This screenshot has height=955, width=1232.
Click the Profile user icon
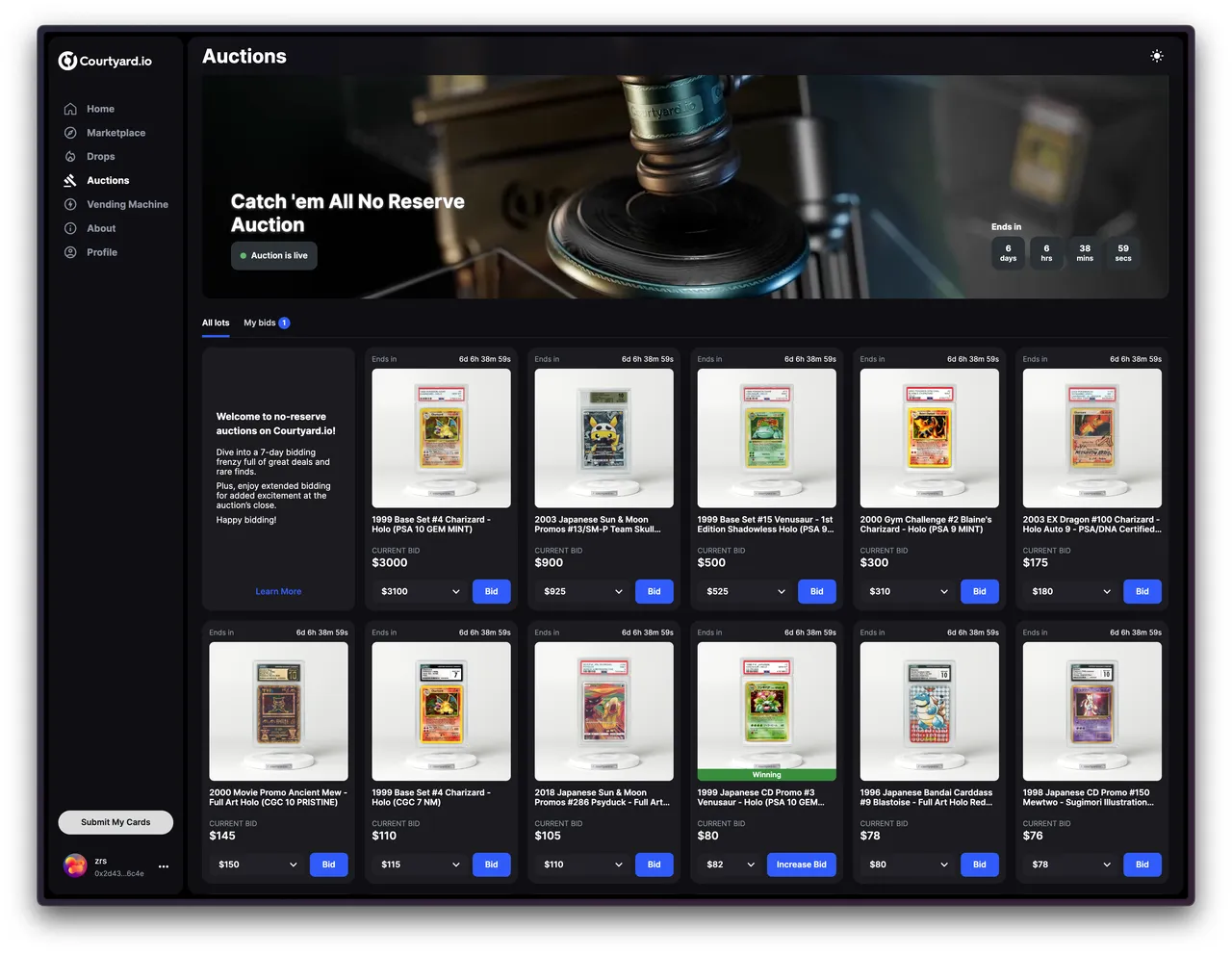70,252
